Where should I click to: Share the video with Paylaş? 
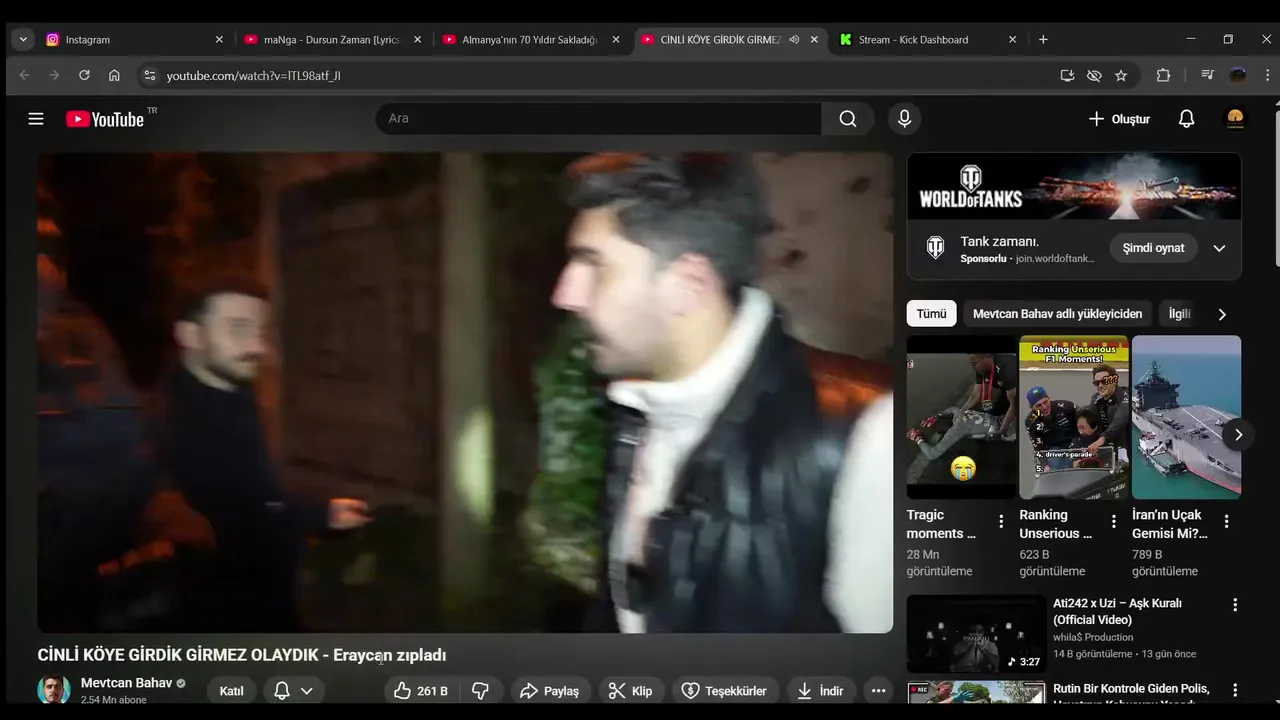click(550, 691)
